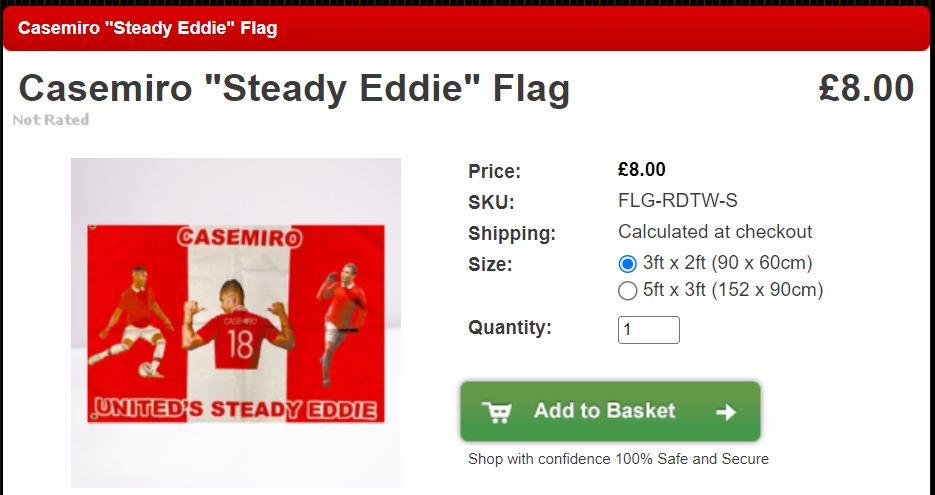The width and height of the screenshot is (935, 495).
Task: Click "Calculated at checkout" shipping text
Action: click(x=715, y=232)
